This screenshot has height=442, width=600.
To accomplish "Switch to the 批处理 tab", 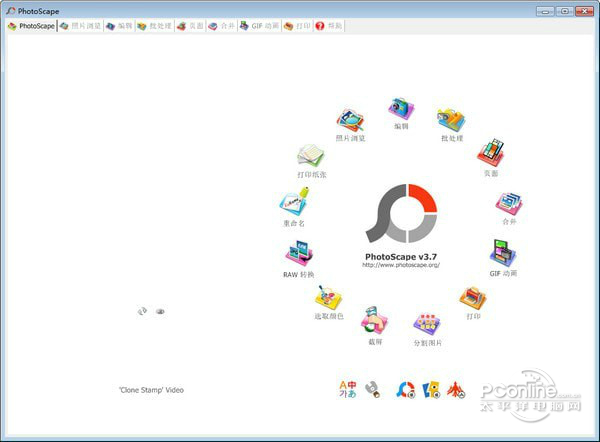I will [x=155, y=26].
